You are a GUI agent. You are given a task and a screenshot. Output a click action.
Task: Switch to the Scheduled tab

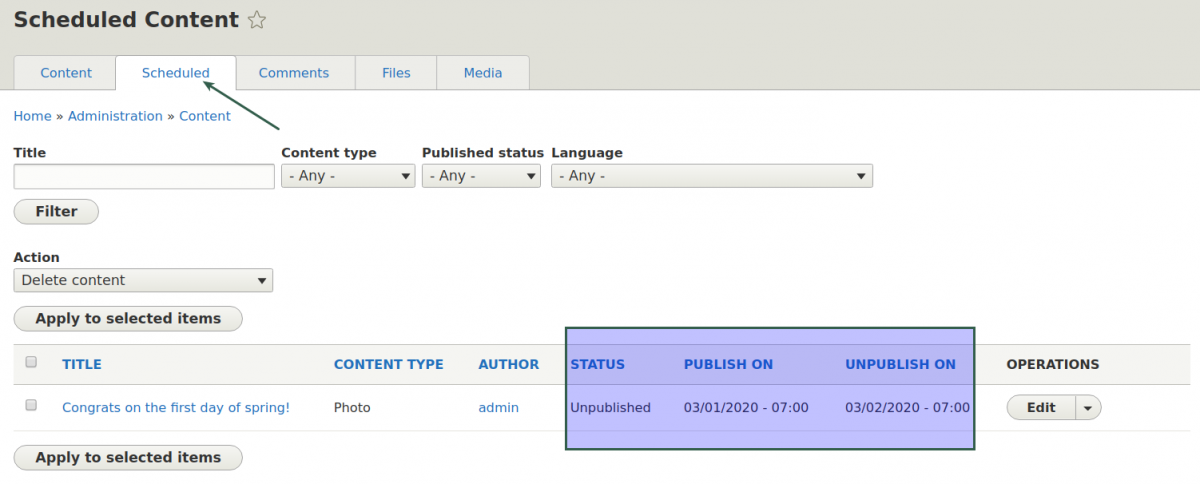click(176, 73)
